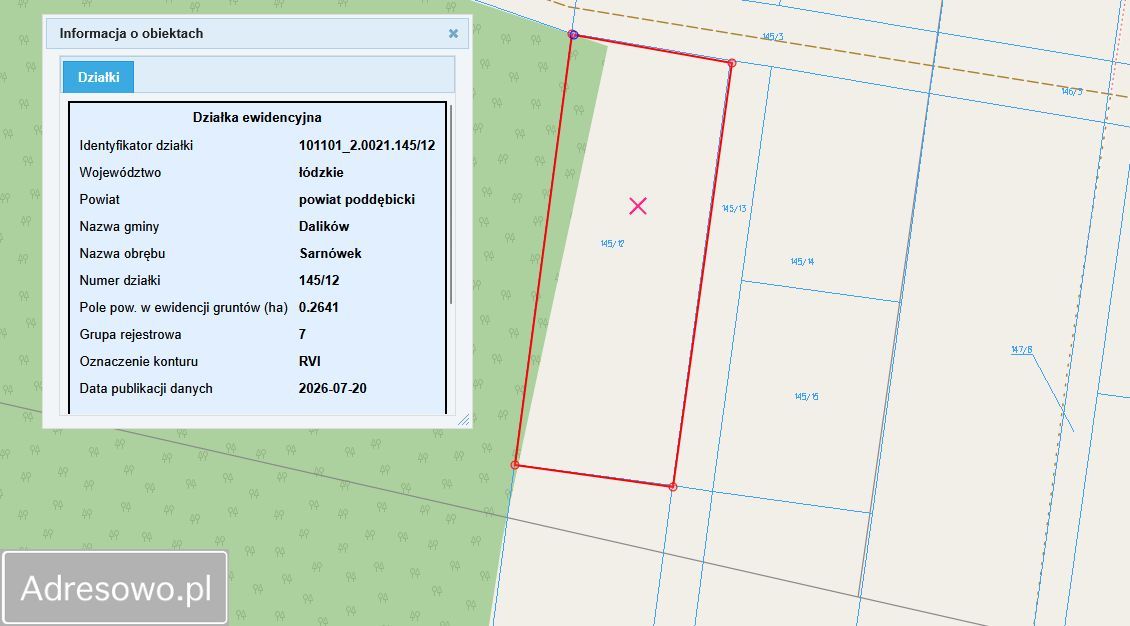The image size is (1130, 626).
Task: Click the date 2026-07-20
Action: (332, 388)
